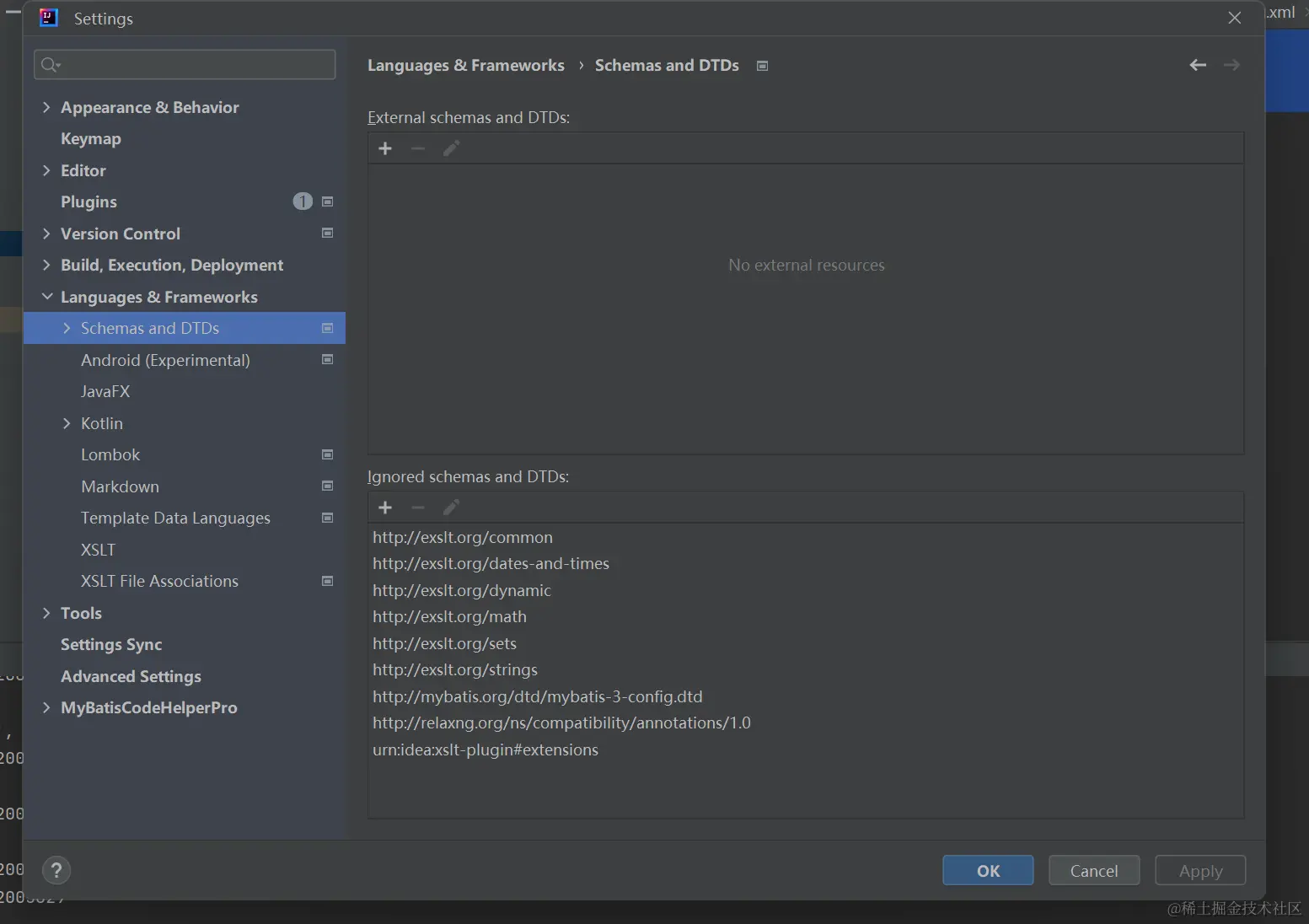This screenshot has width=1309, height=924.
Task: Expand the Editor settings node
Action: pos(46,170)
